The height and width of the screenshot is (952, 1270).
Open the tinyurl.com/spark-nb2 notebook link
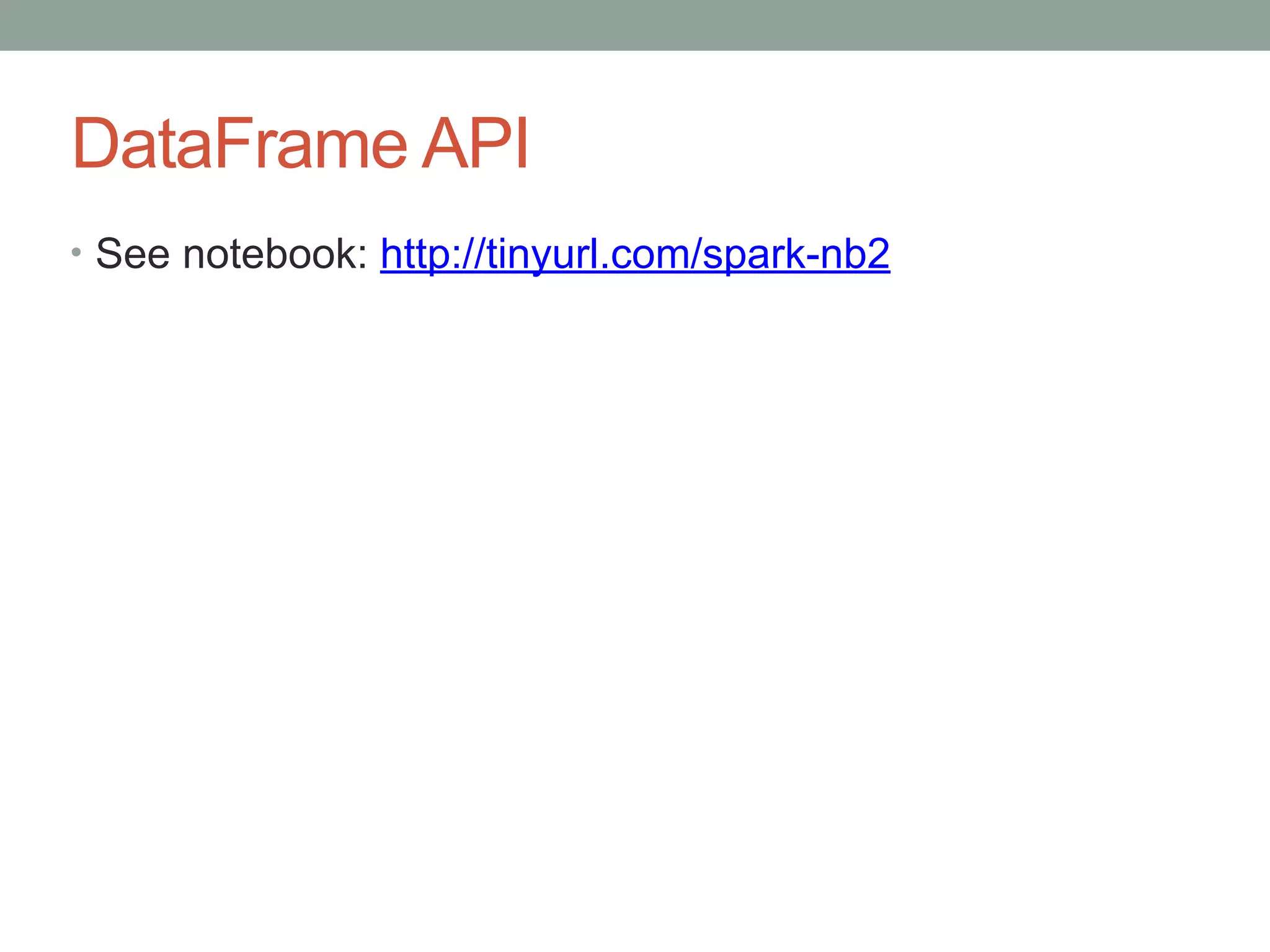pos(635,254)
